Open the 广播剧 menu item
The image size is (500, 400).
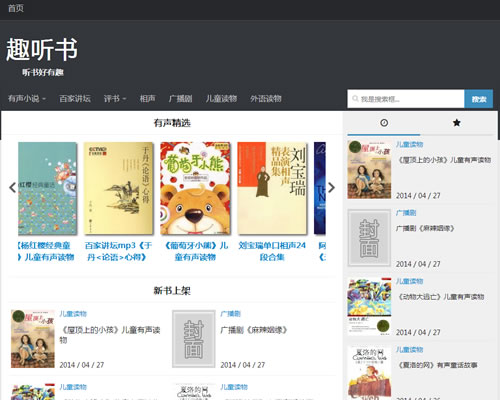(180, 98)
